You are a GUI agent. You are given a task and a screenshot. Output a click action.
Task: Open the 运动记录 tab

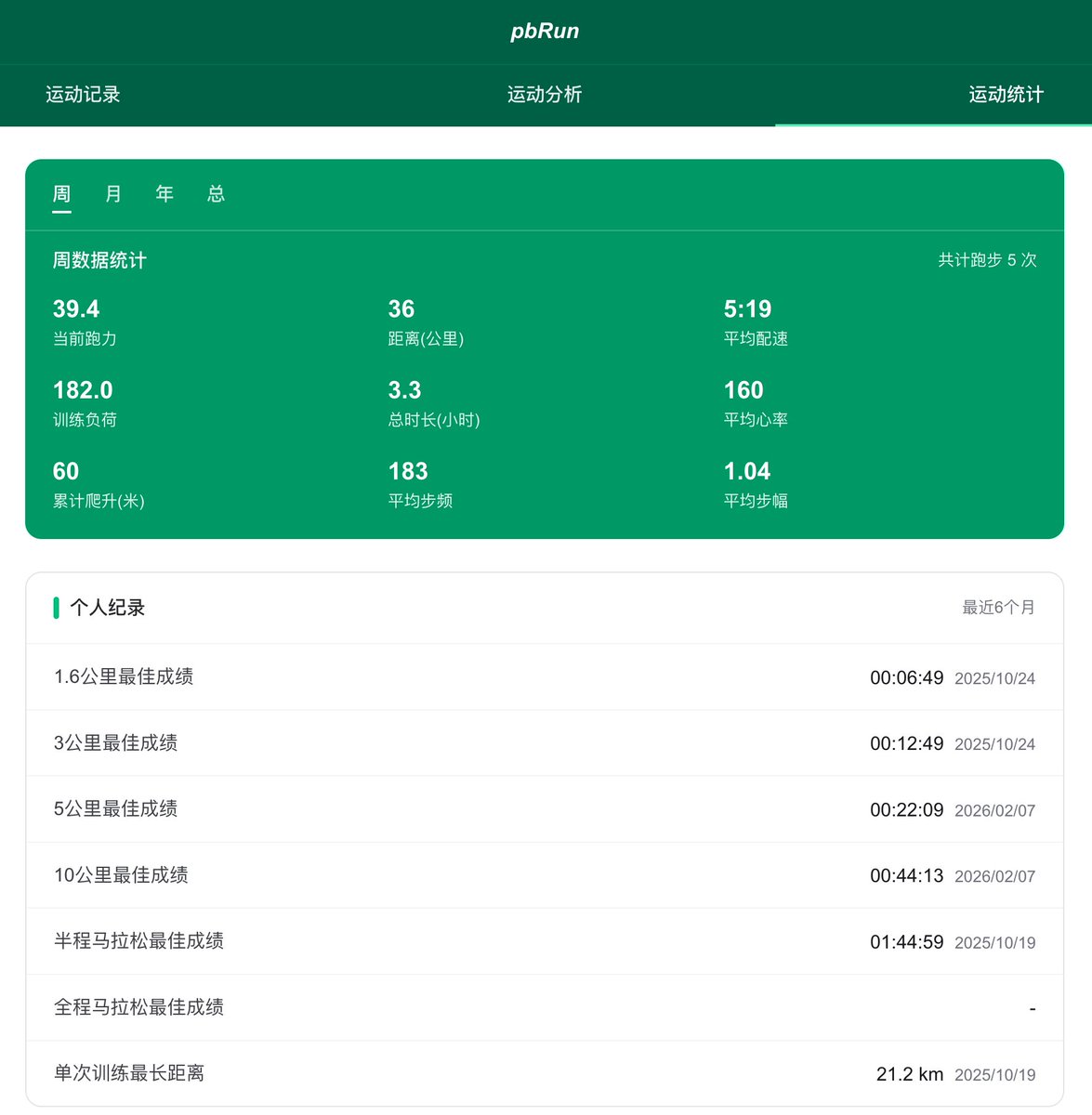click(x=83, y=95)
